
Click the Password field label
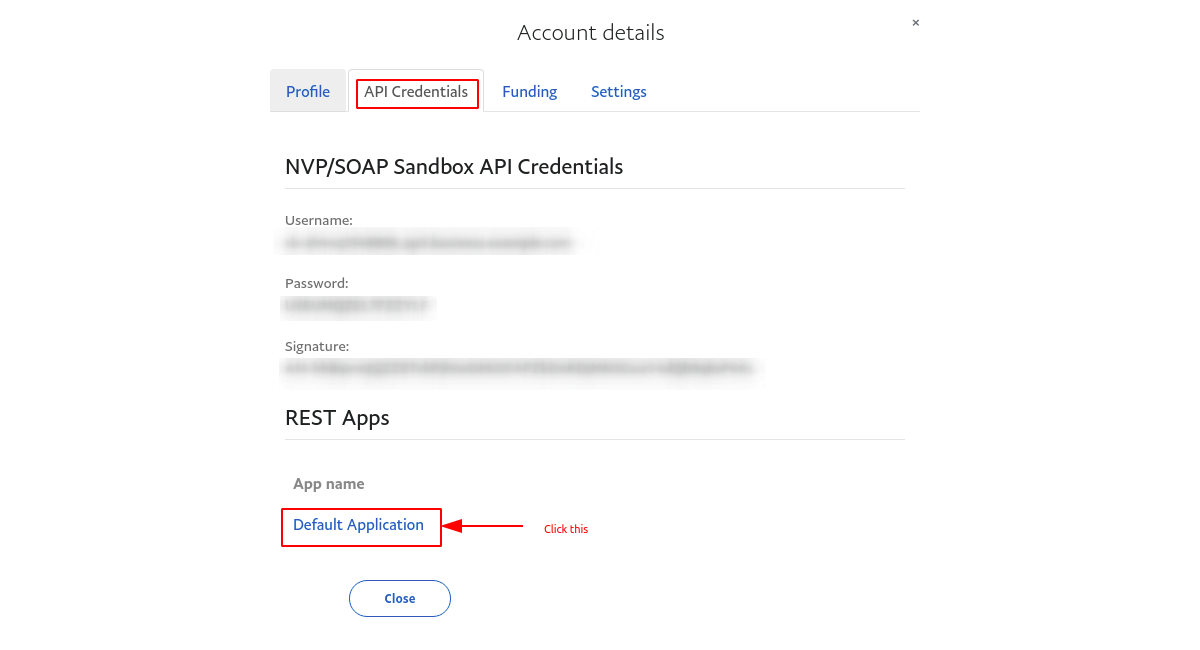tap(316, 283)
